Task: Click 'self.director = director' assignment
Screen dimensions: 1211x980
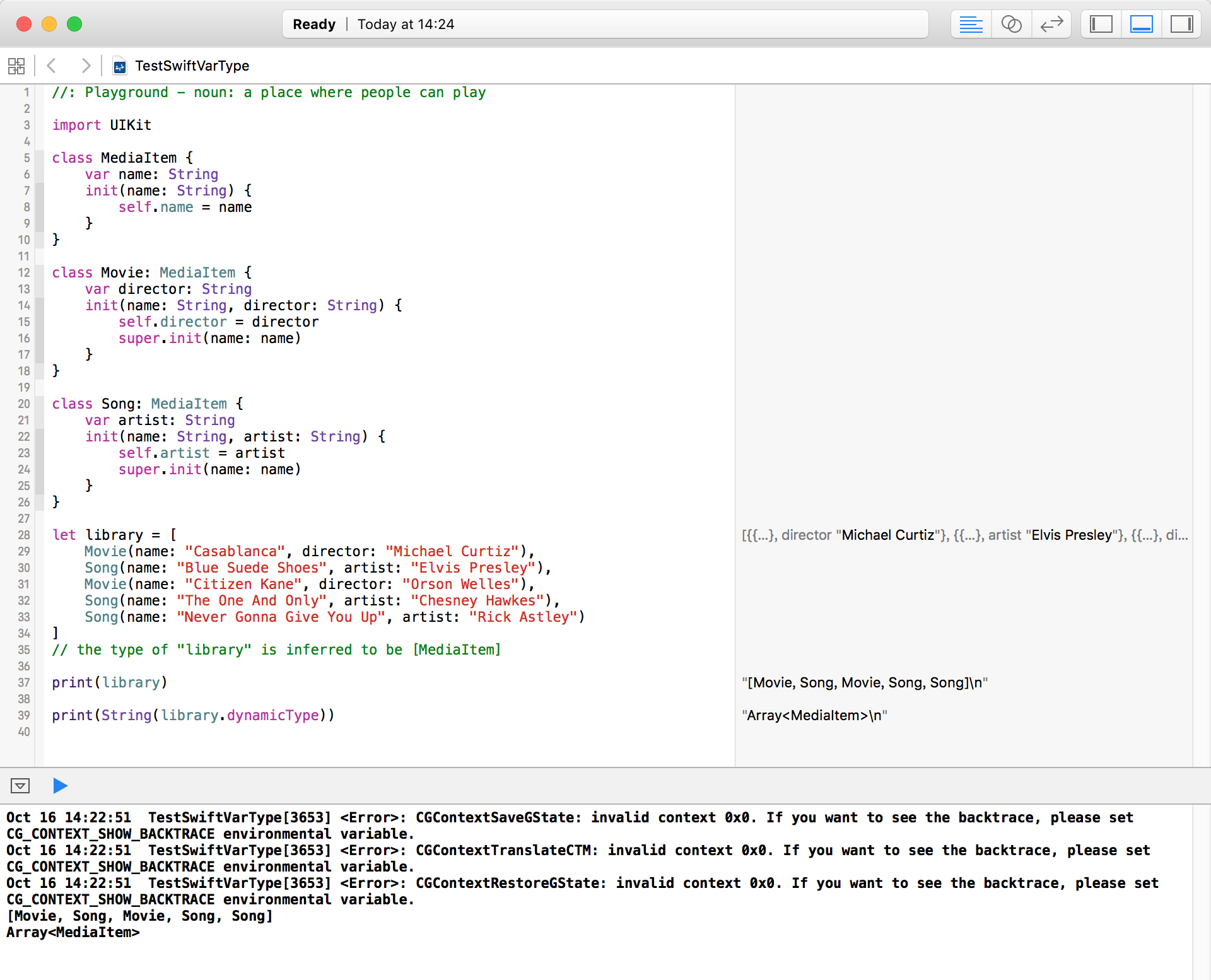Action: point(218,322)
